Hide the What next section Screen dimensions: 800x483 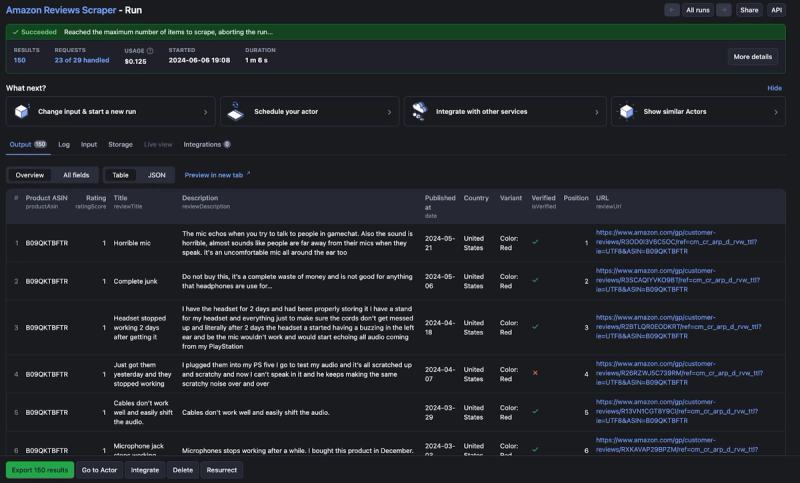click(x=774, y=88)
